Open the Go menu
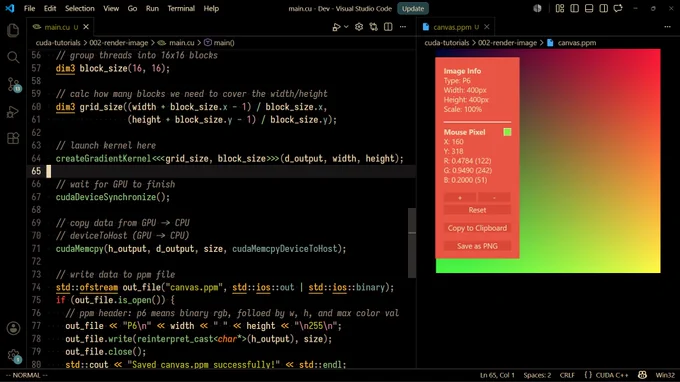The height and width of the screenshot is (382, 680). pyautogui.click(x=132, y=8)
